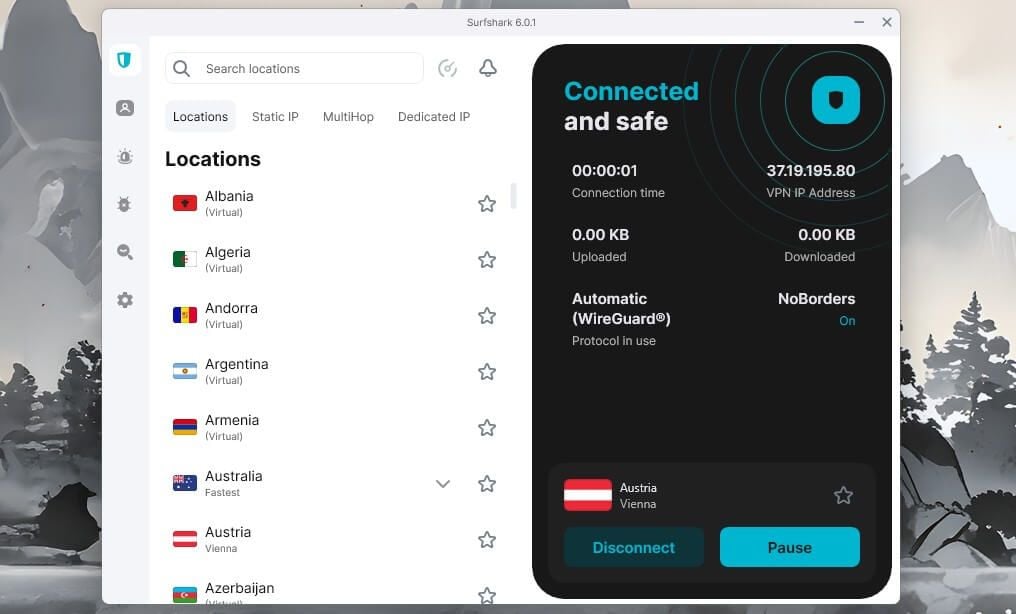Favorite Azerbaijan with its star
The image size is (1016, 614).
[487, 595]
